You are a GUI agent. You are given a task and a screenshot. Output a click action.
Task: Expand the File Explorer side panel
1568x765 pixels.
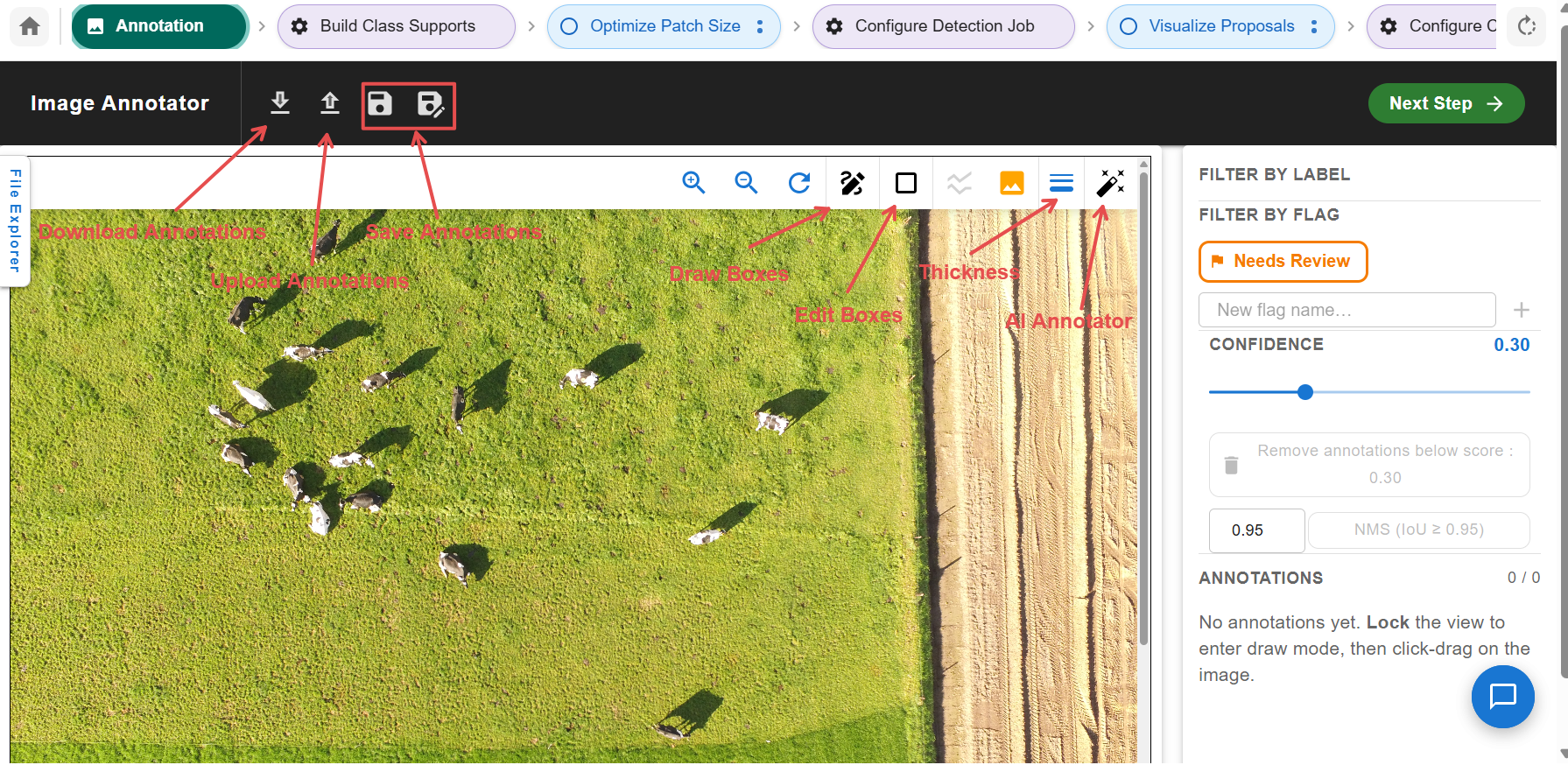tap(15, 221)
